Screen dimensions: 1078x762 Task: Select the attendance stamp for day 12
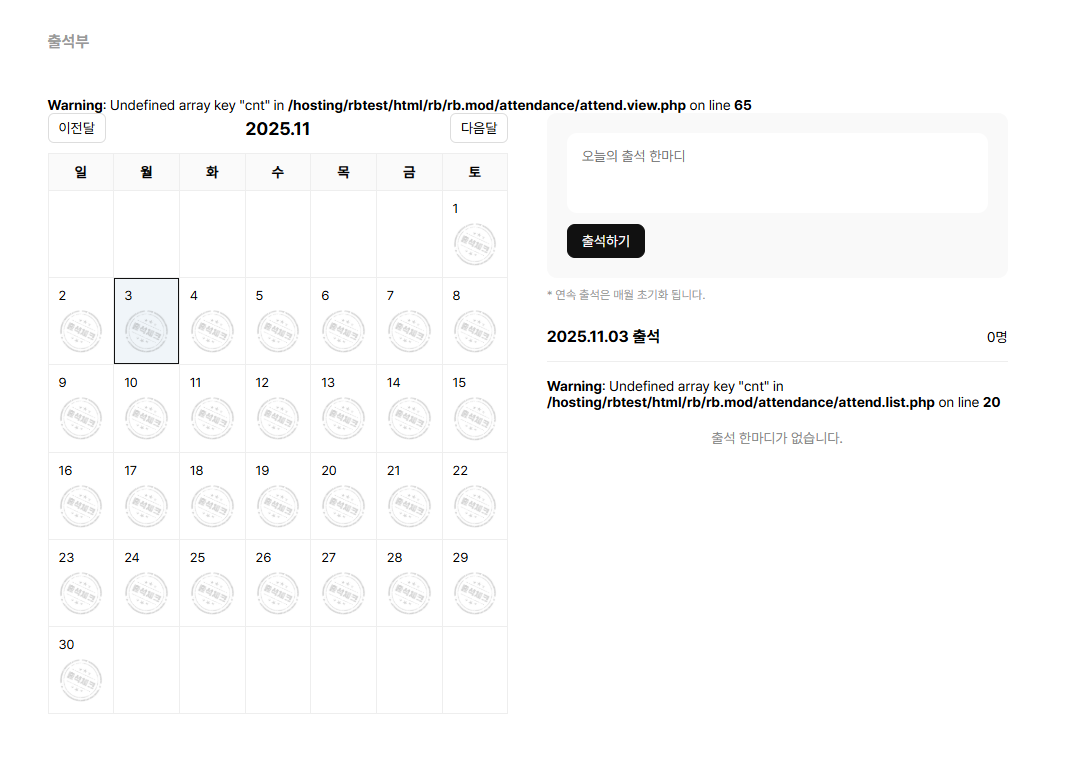277,418
